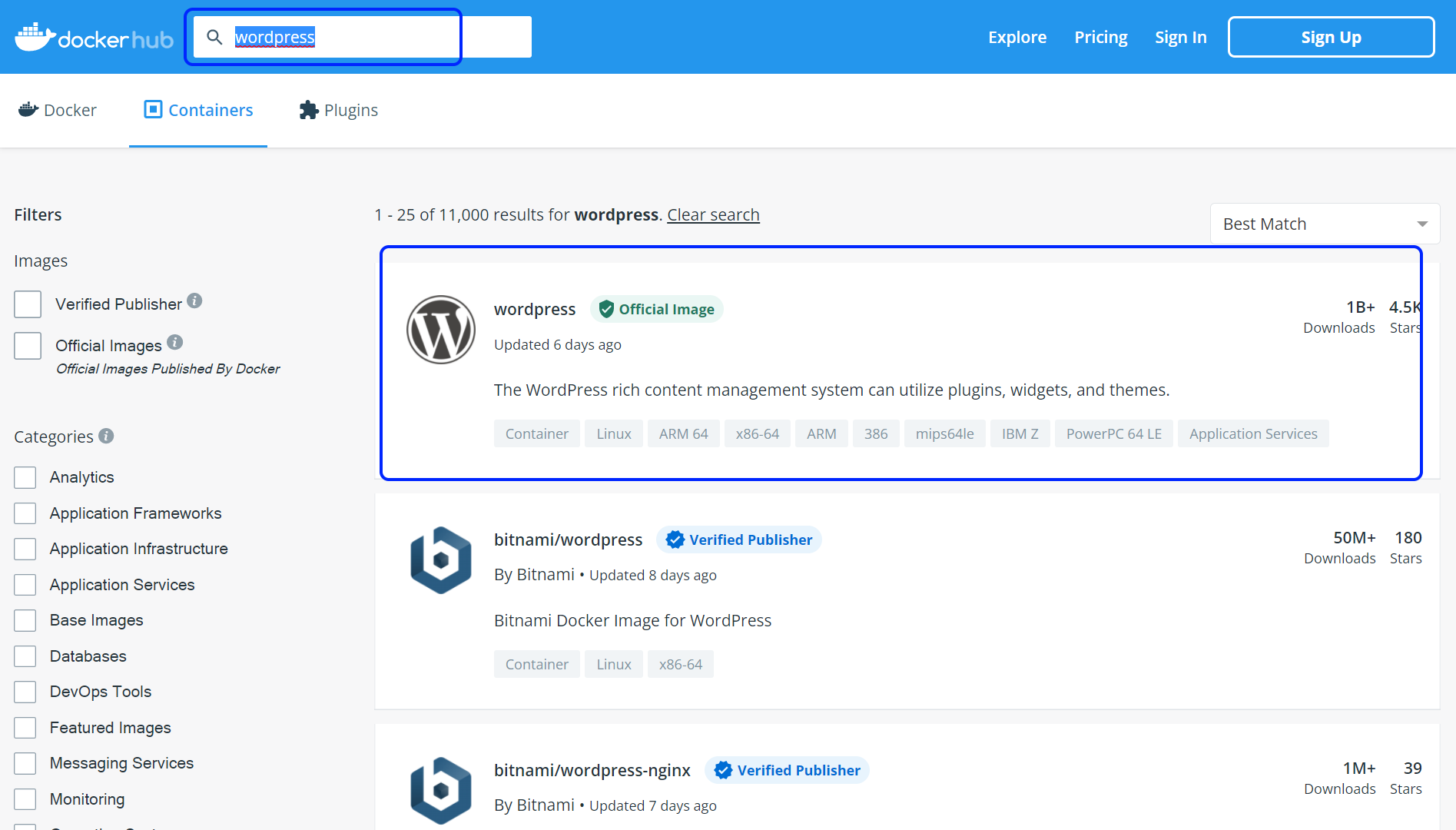1456x830 pixels.
Task: Click Sign In
Action: pos(1181,37)
